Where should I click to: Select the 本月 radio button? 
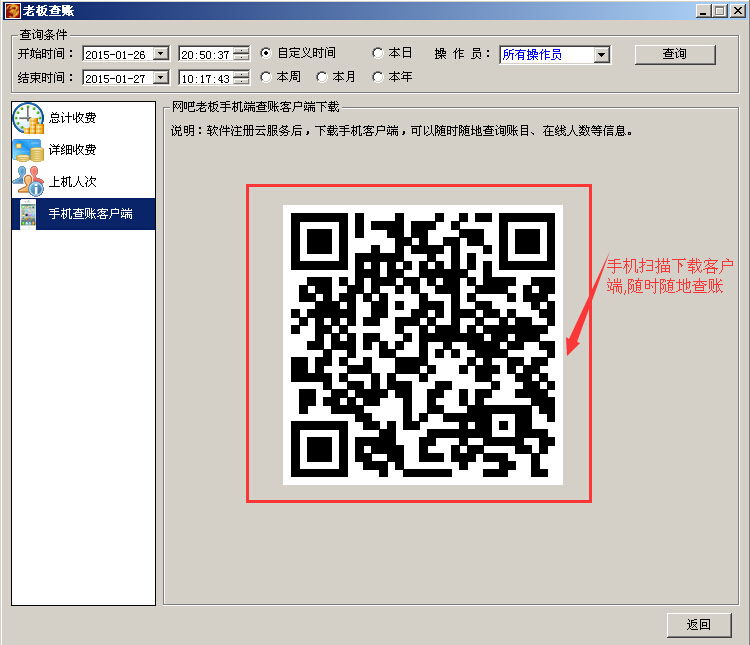(x=322, y=77)
